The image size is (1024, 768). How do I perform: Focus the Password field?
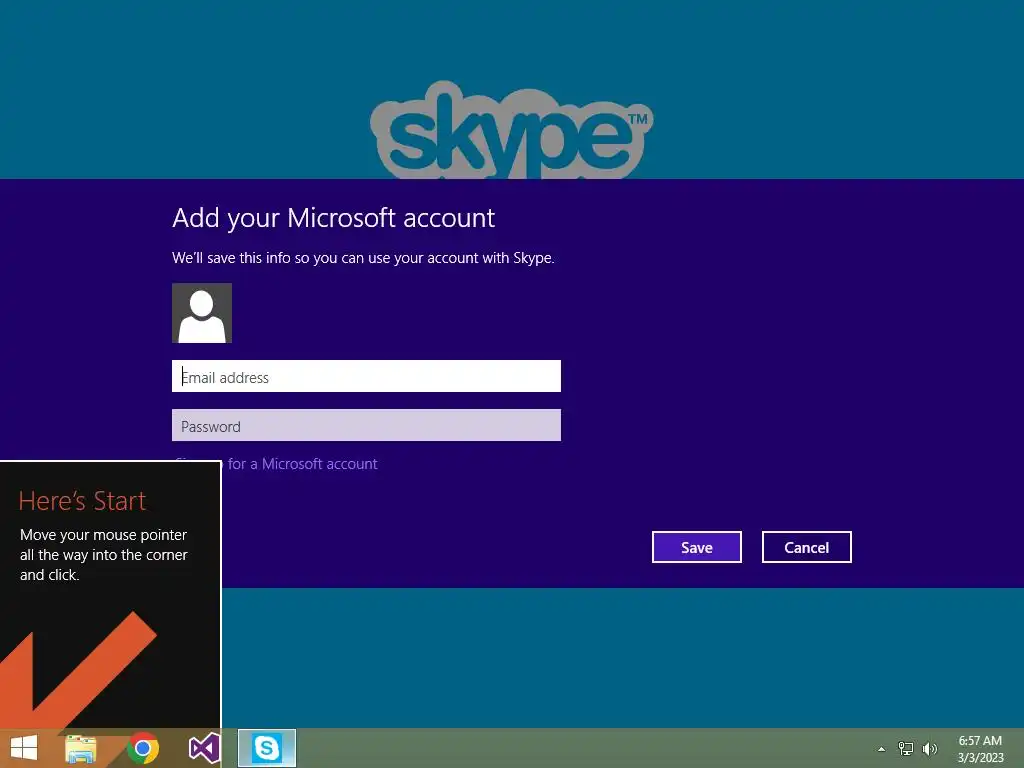366,425
